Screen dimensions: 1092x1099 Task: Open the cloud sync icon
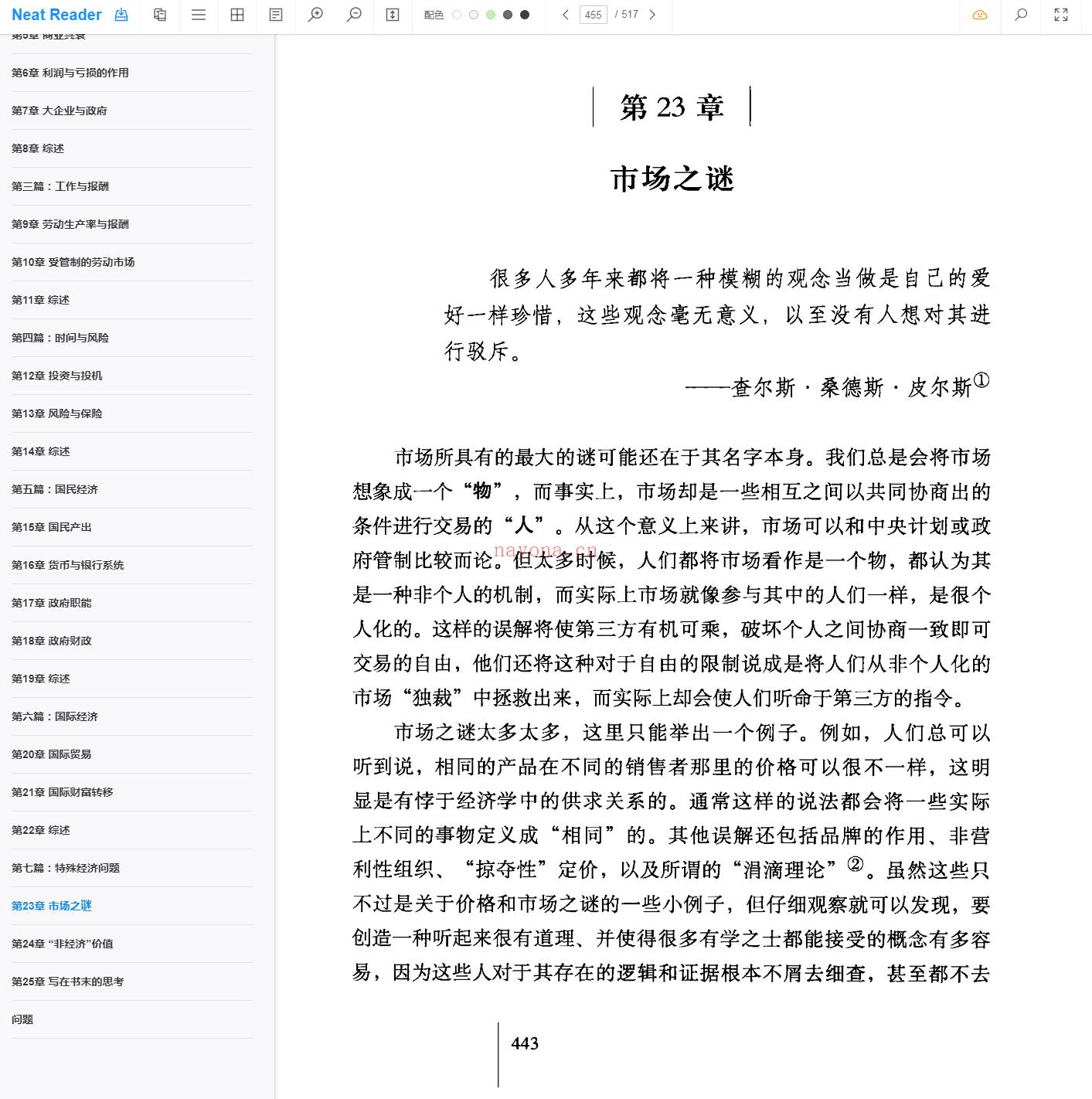pos(980,15)
